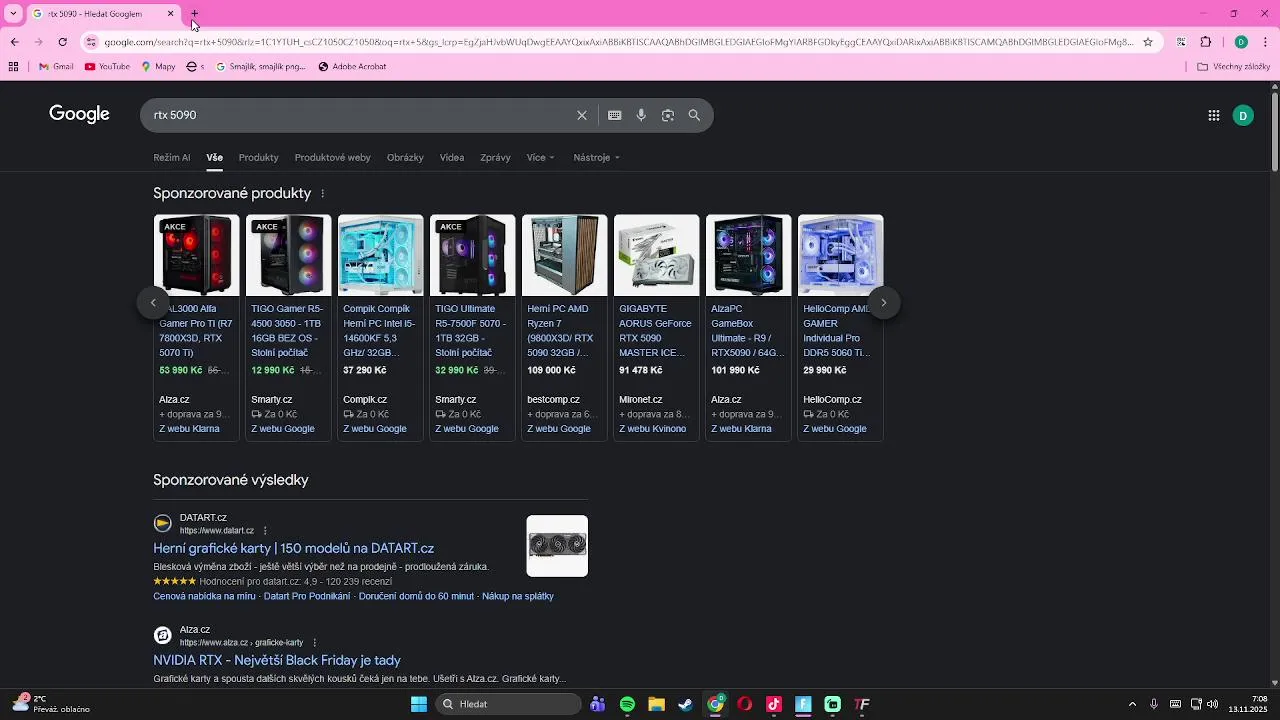
Task: Open the Google apps grid
Action: click(x=1214, y=115)
